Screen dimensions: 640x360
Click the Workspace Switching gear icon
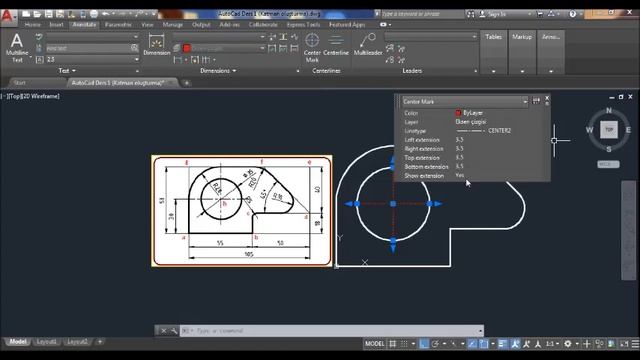[567, 344]
